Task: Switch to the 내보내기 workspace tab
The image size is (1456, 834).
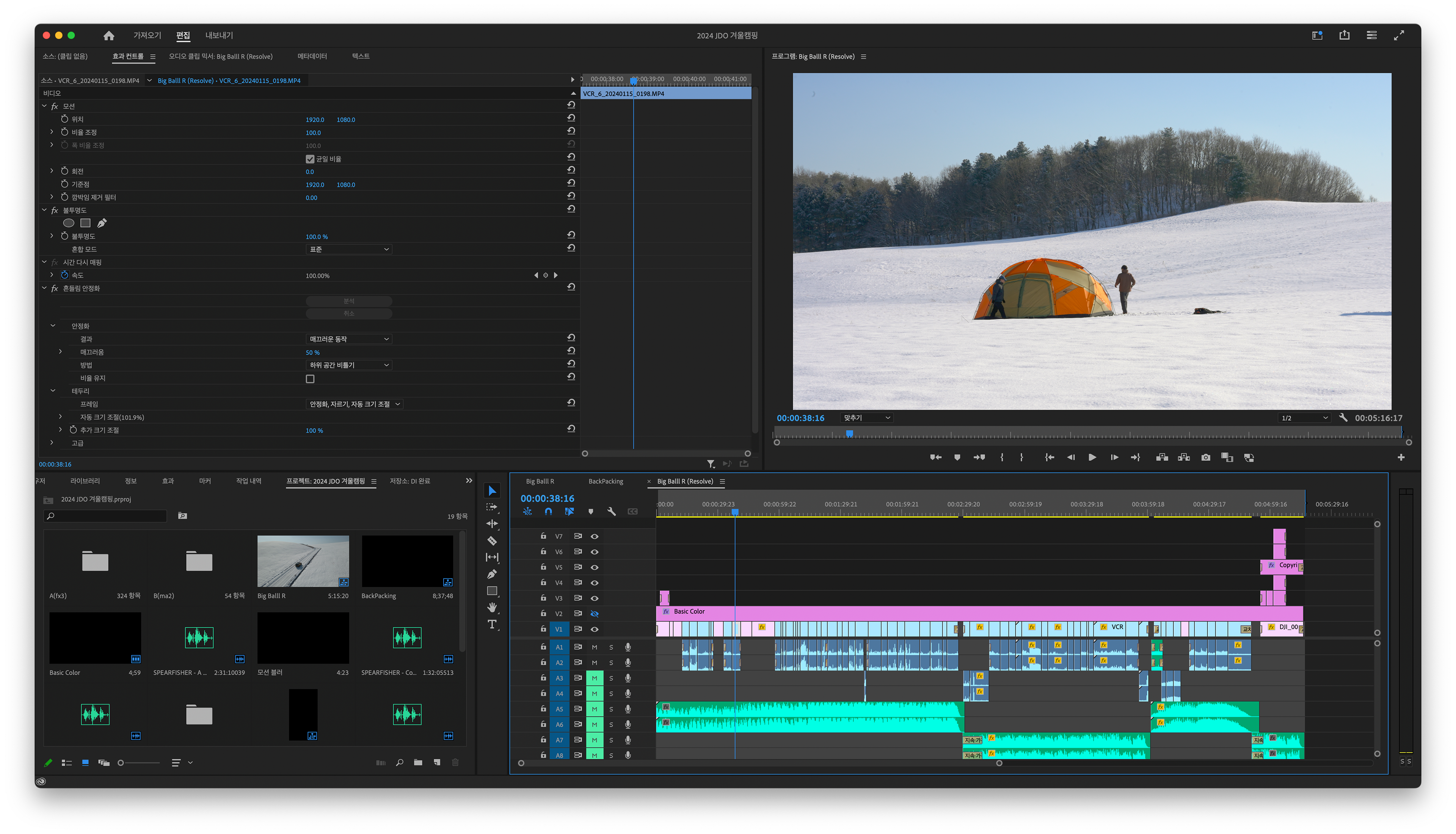Action: click(219, 36)
